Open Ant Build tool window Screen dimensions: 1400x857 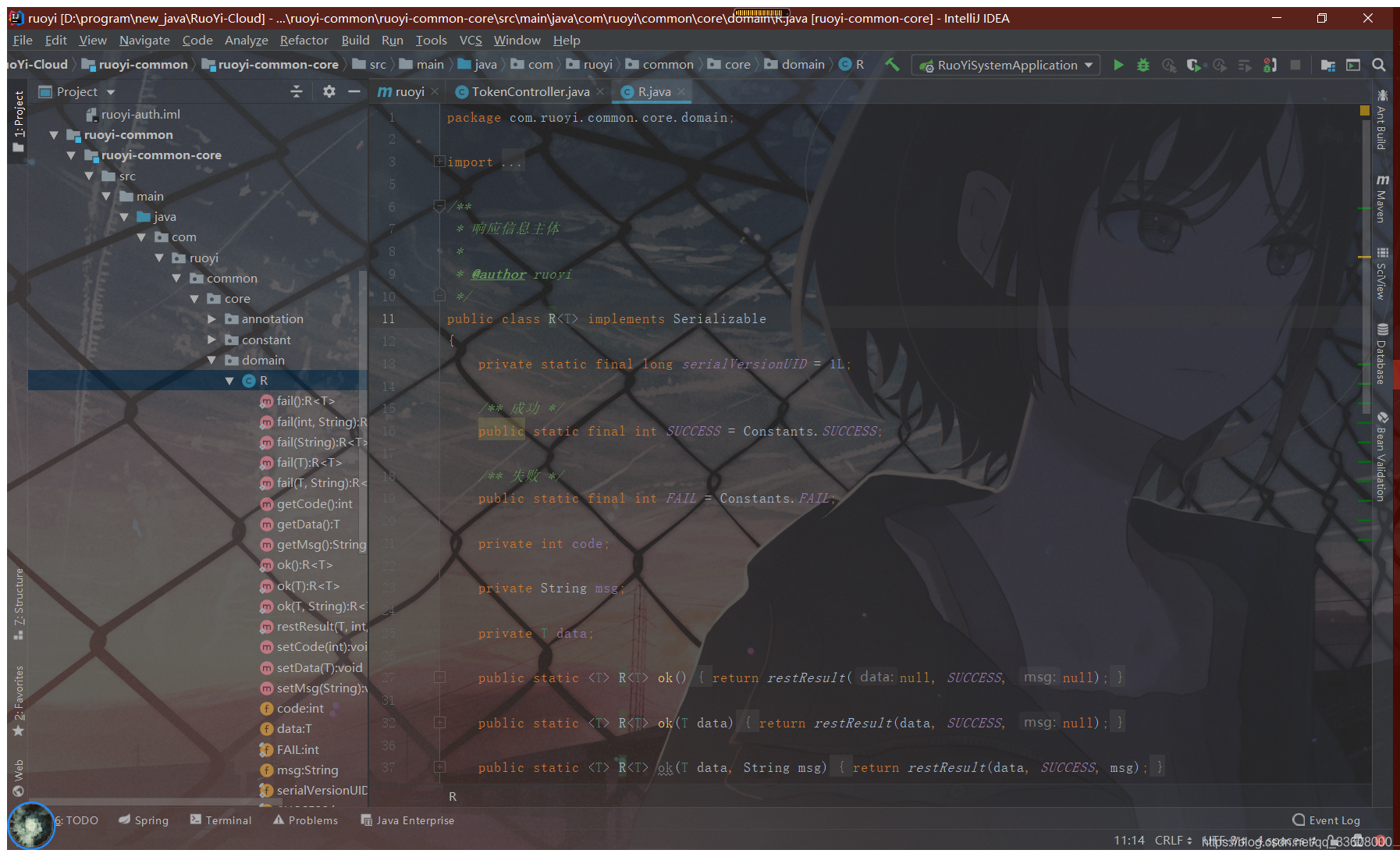(x=1380, y=120)
